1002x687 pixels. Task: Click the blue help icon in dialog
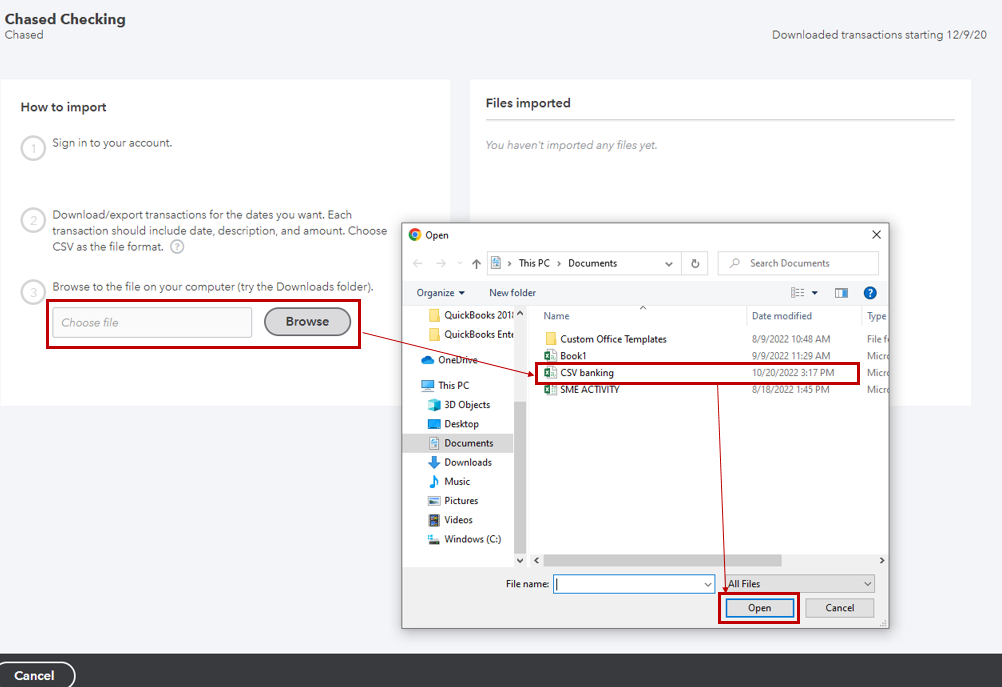pos(870,293)
